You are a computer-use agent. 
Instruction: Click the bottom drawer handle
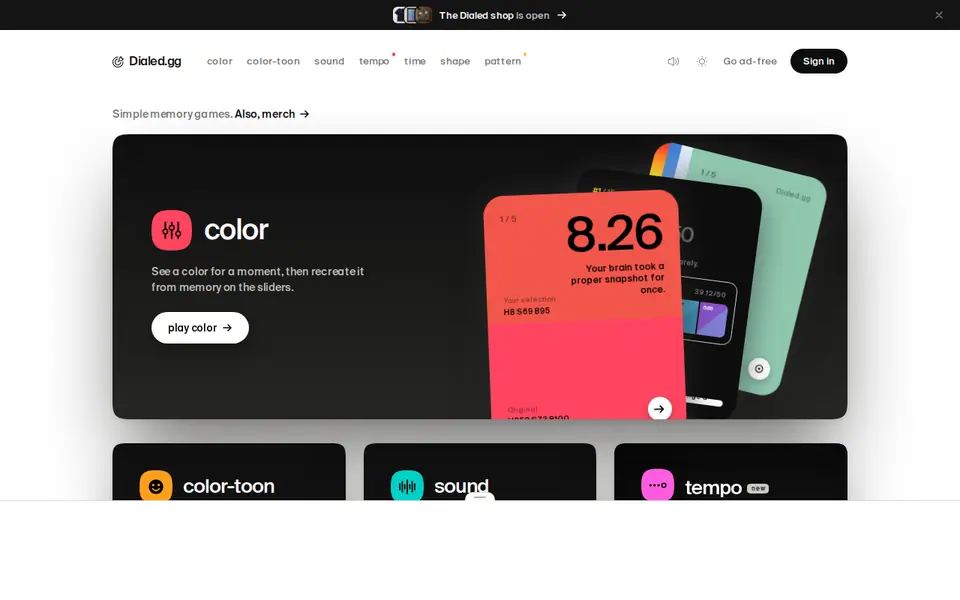tap(480, 497)
